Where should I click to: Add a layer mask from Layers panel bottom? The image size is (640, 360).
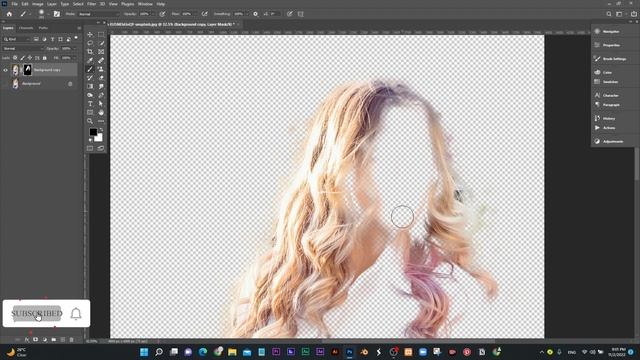coord(36,340)
